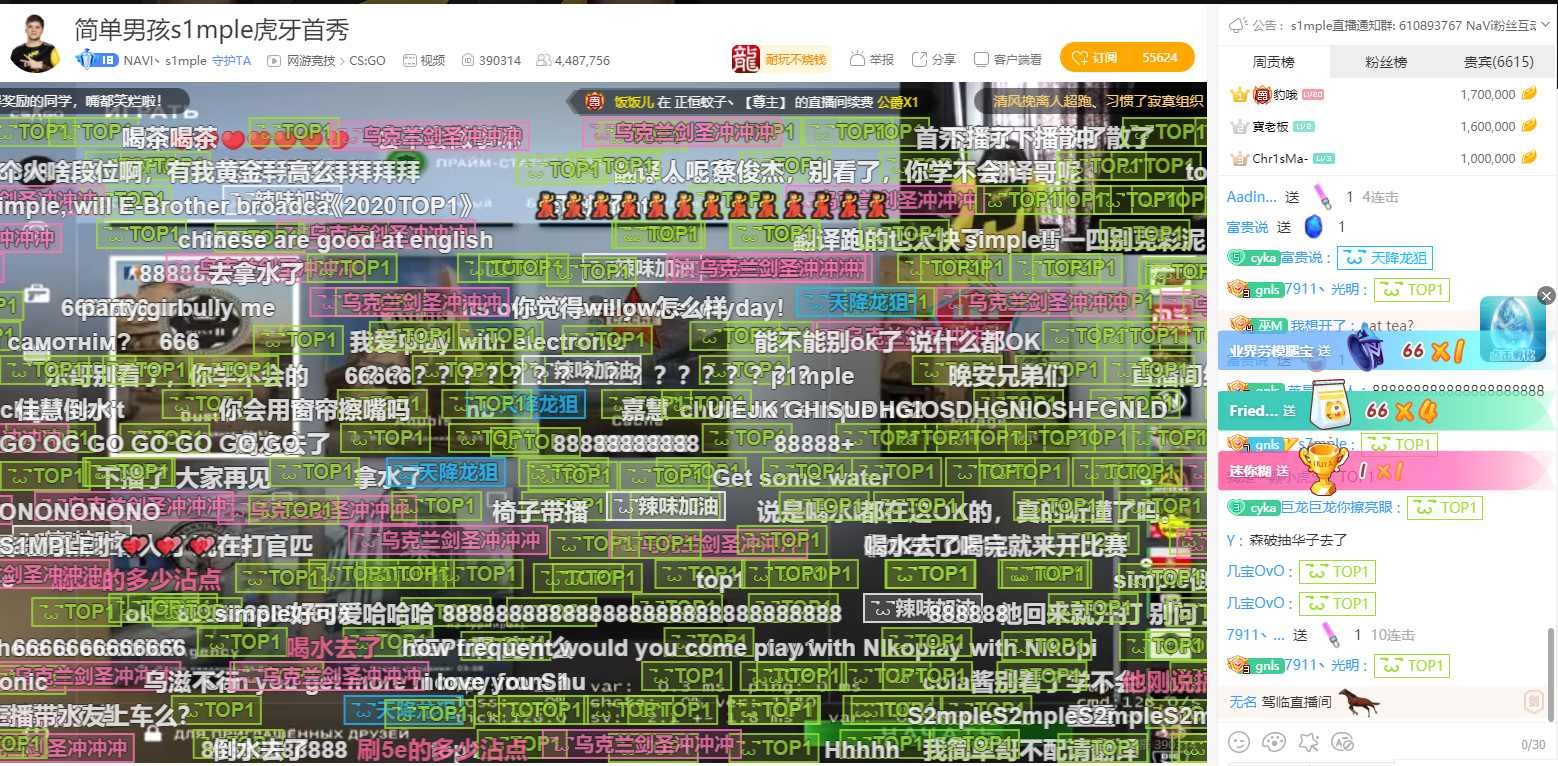Image resolution: width=1558 pixels, height=766 pixels.
Task: Click the 点击孵化 ice egg widget
Action: point(1512,330)
